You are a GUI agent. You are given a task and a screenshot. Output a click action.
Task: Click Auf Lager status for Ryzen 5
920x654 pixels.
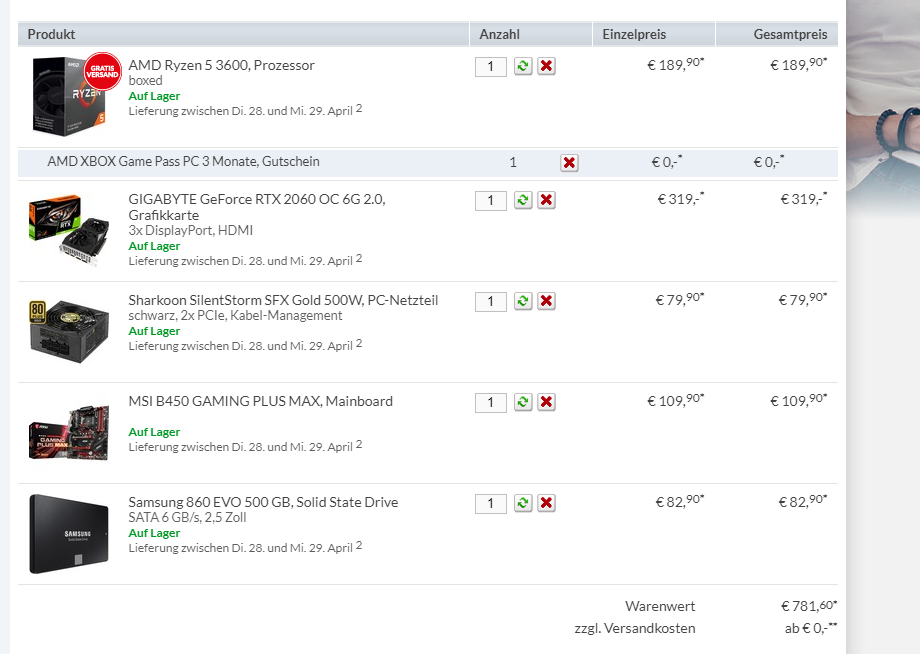click(154, 96)
